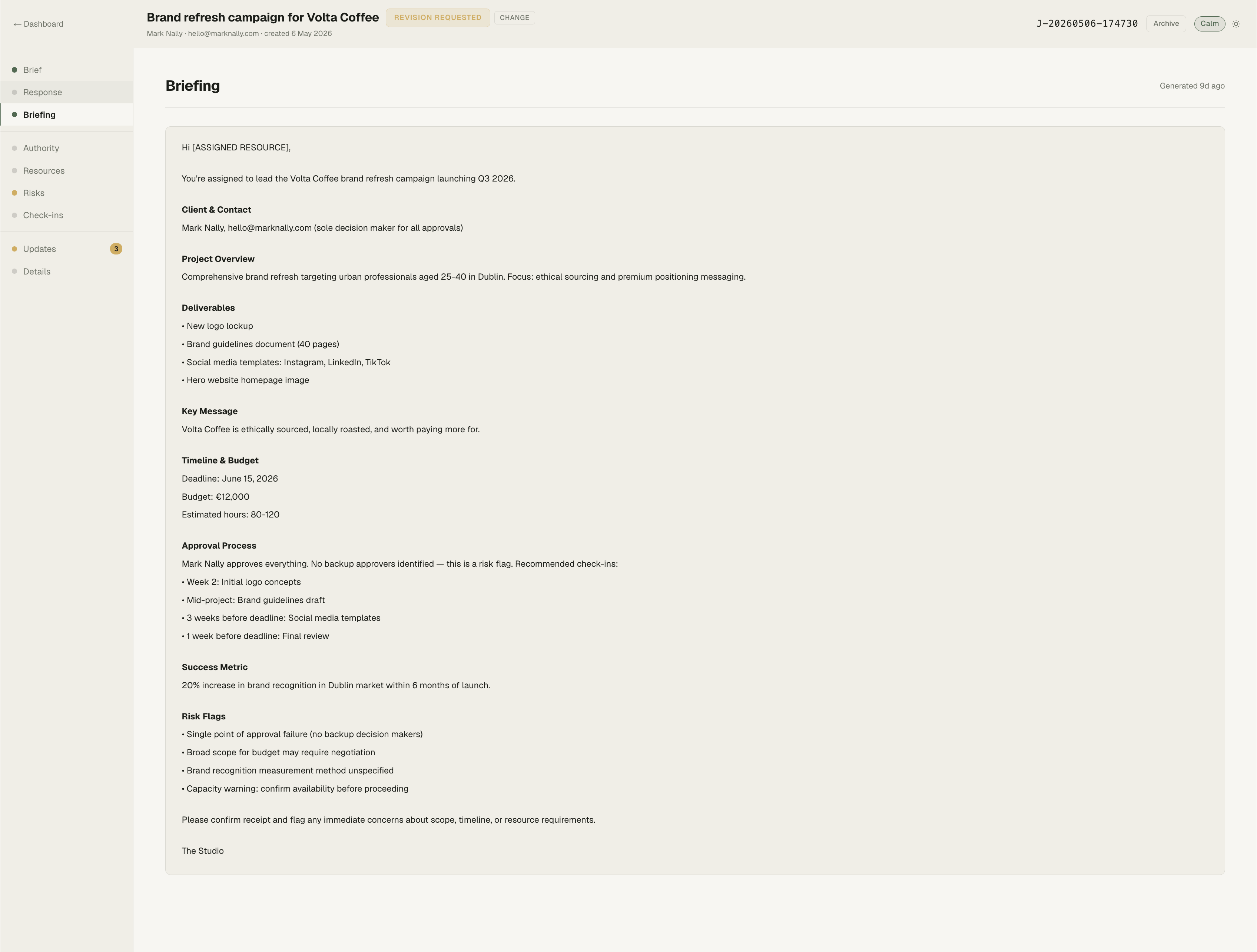Viewport: 1257px width, 952px height.
Task: Click '1 week before deadline: Final review'
Action: coord(256,636)
